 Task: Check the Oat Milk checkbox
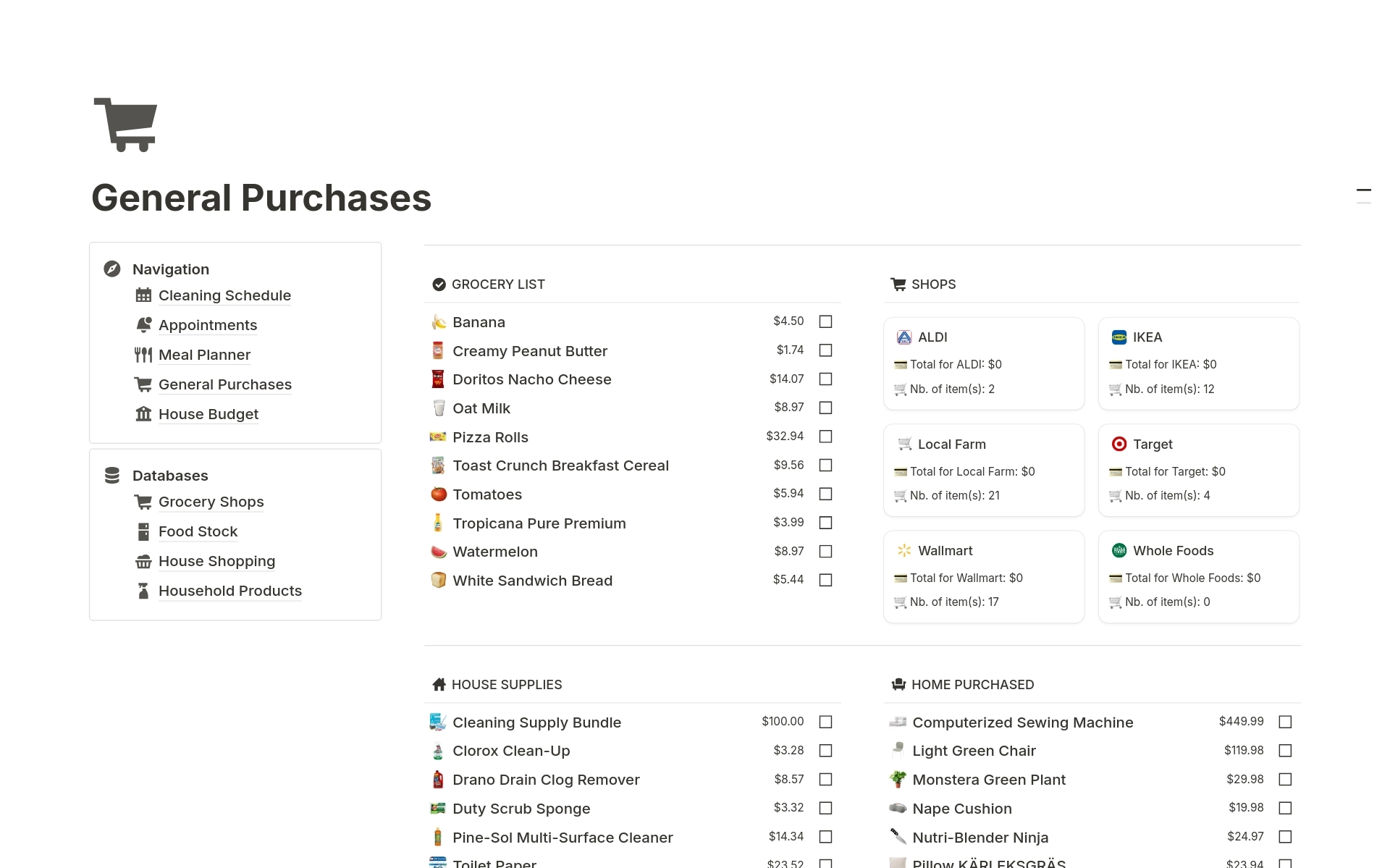825,408
